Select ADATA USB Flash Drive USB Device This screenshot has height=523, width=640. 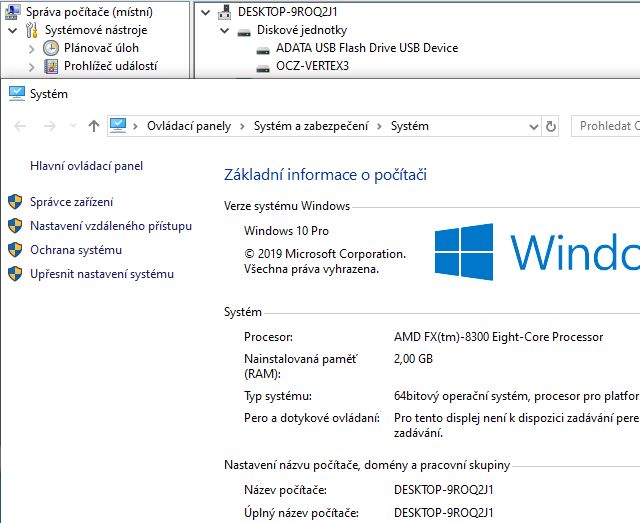367,48
